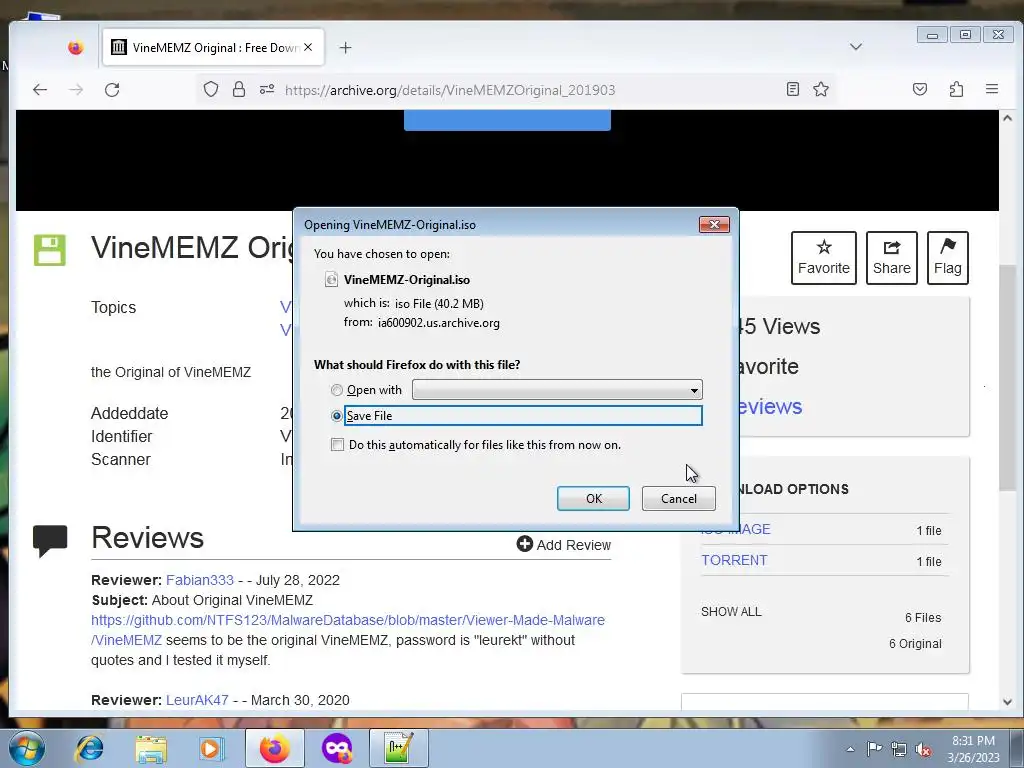Show hidden system tray icons

pyautogui.click(x=850, y=749)
